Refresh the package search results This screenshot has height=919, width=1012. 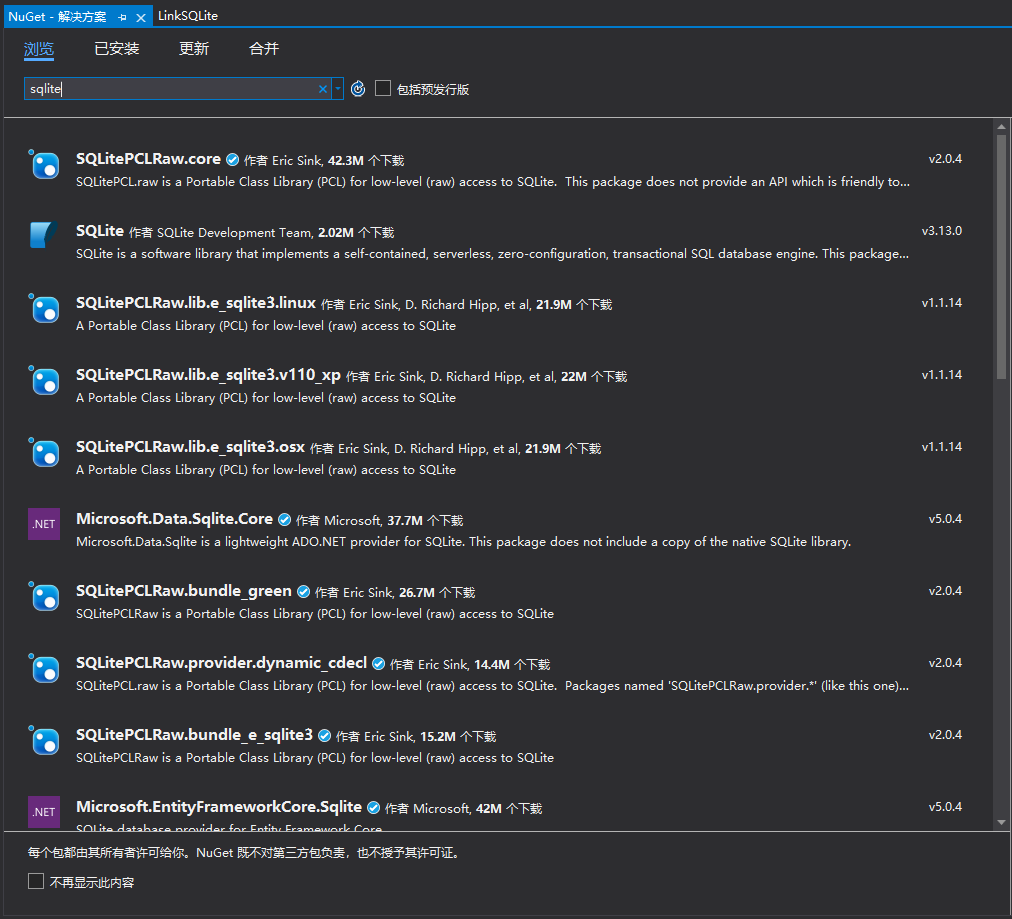[x=358, y=88]
